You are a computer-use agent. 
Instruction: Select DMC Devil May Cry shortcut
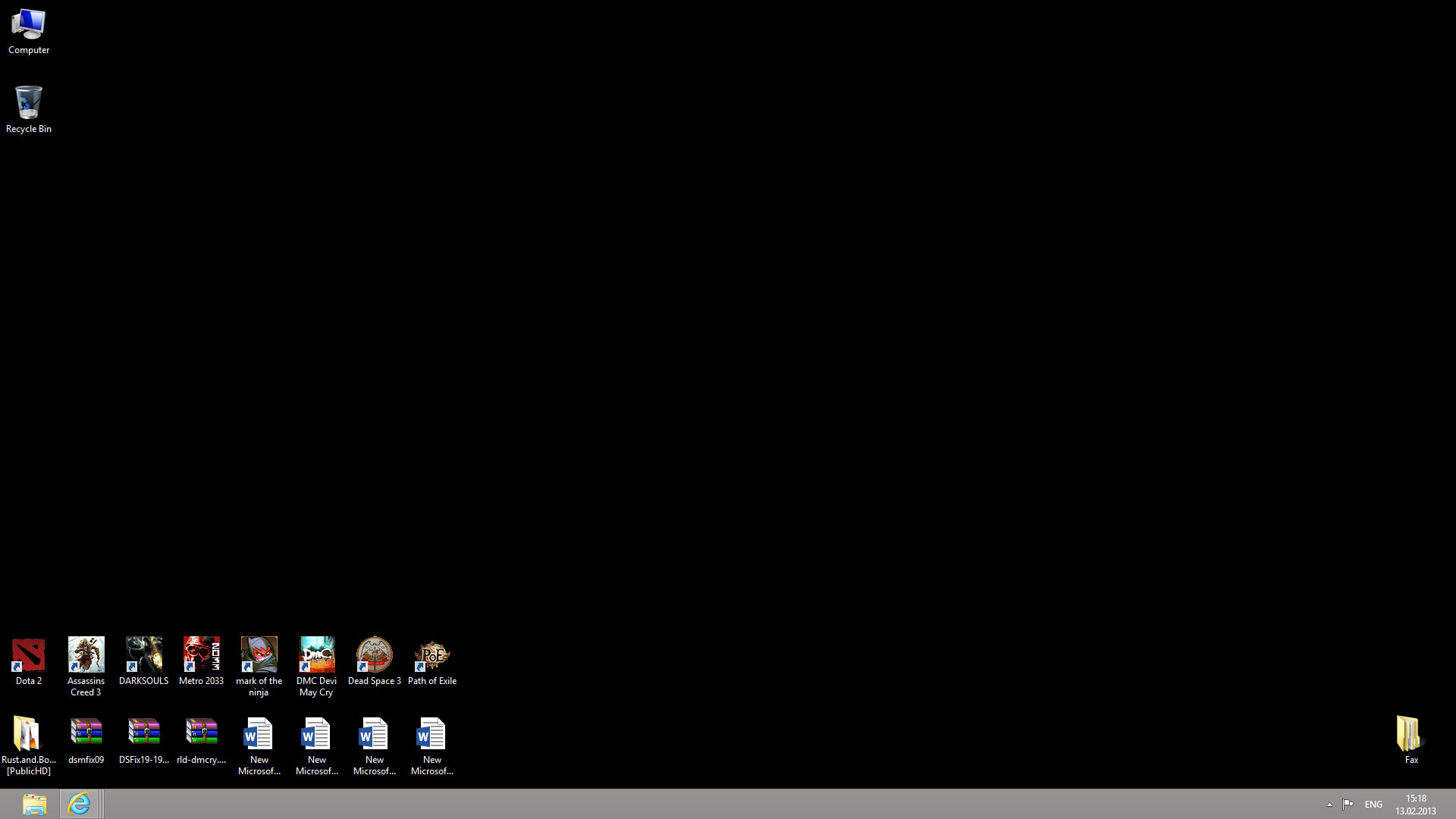[x=317, y=655]
